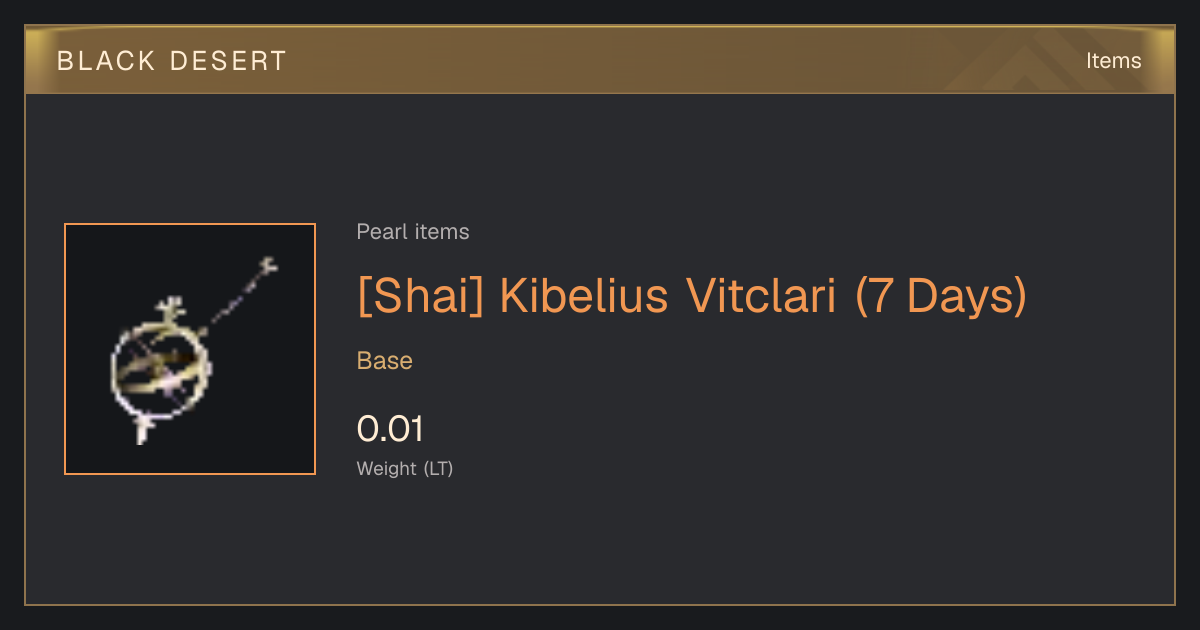Click the Kibelius Vitclari item thumbnail

point(190,349)
